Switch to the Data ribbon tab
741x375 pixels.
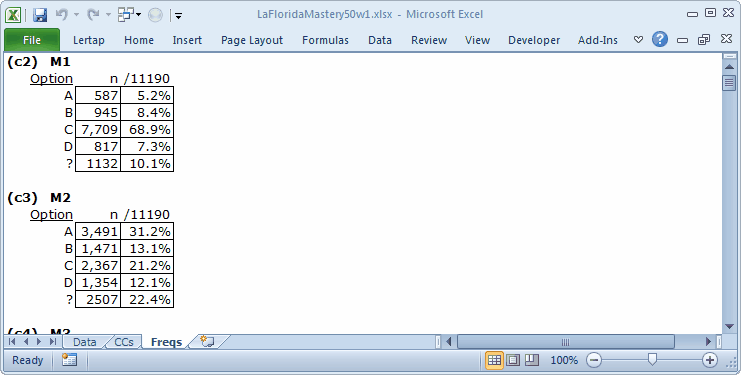tap(380, 40)
